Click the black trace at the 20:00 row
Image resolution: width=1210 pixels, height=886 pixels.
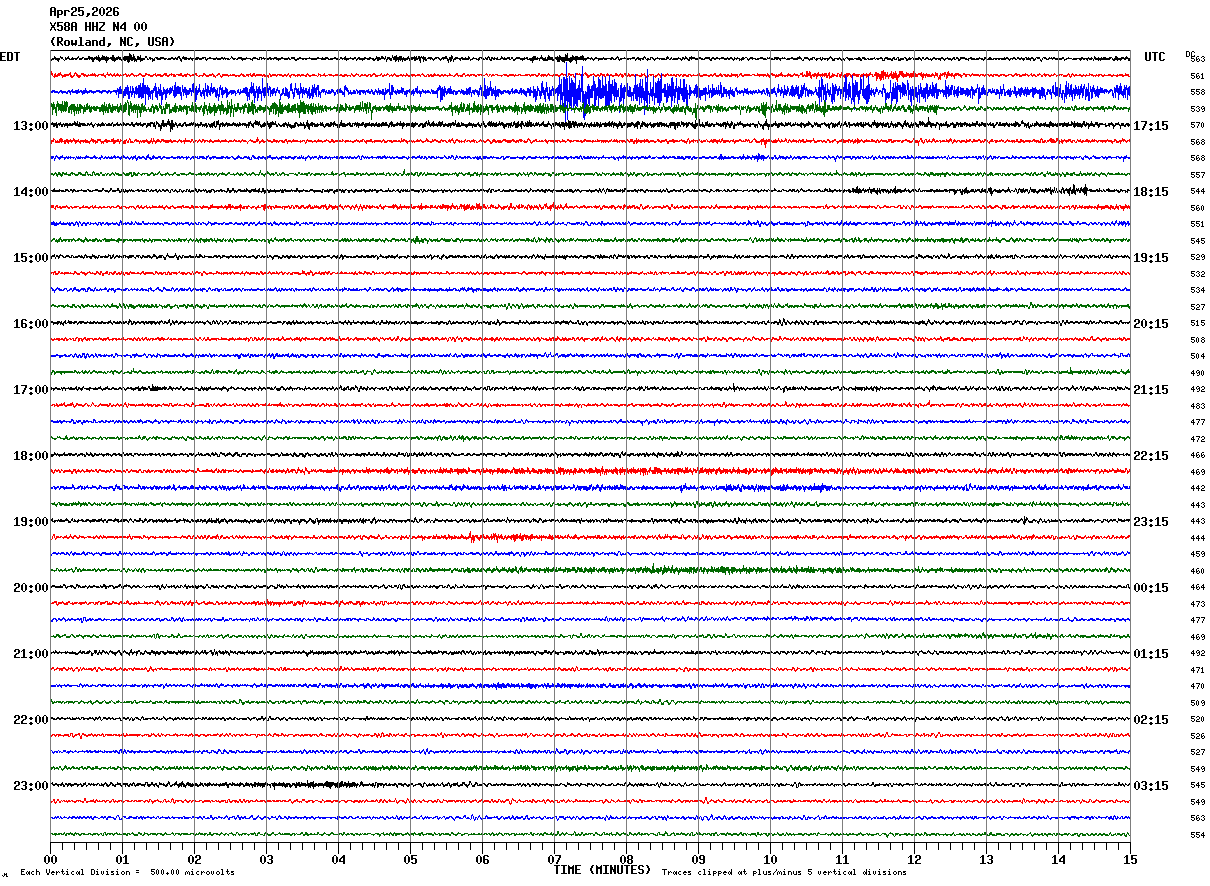tap(590, 587)
